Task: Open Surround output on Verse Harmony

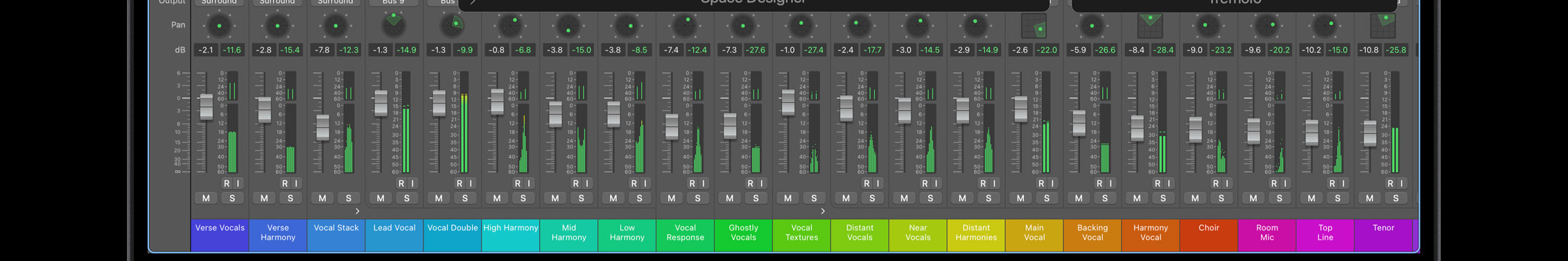Action: pos(277,2)
